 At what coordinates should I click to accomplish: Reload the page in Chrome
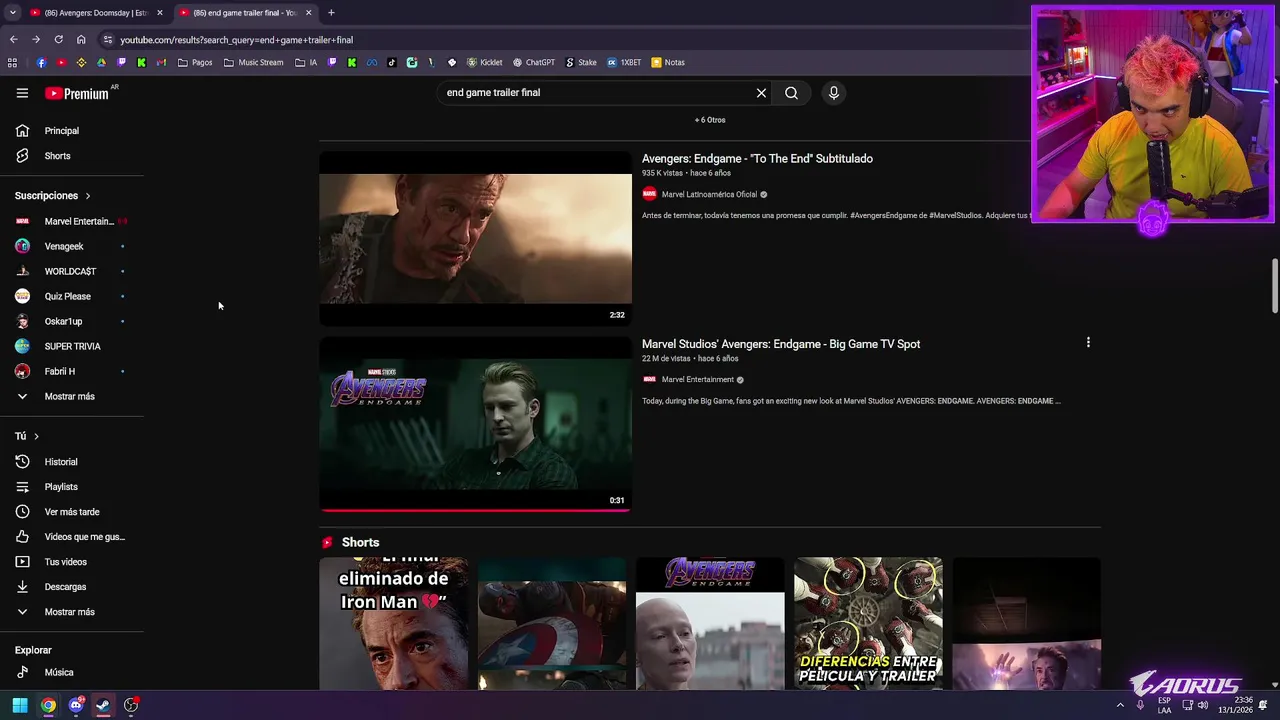(x=58, y=40)
